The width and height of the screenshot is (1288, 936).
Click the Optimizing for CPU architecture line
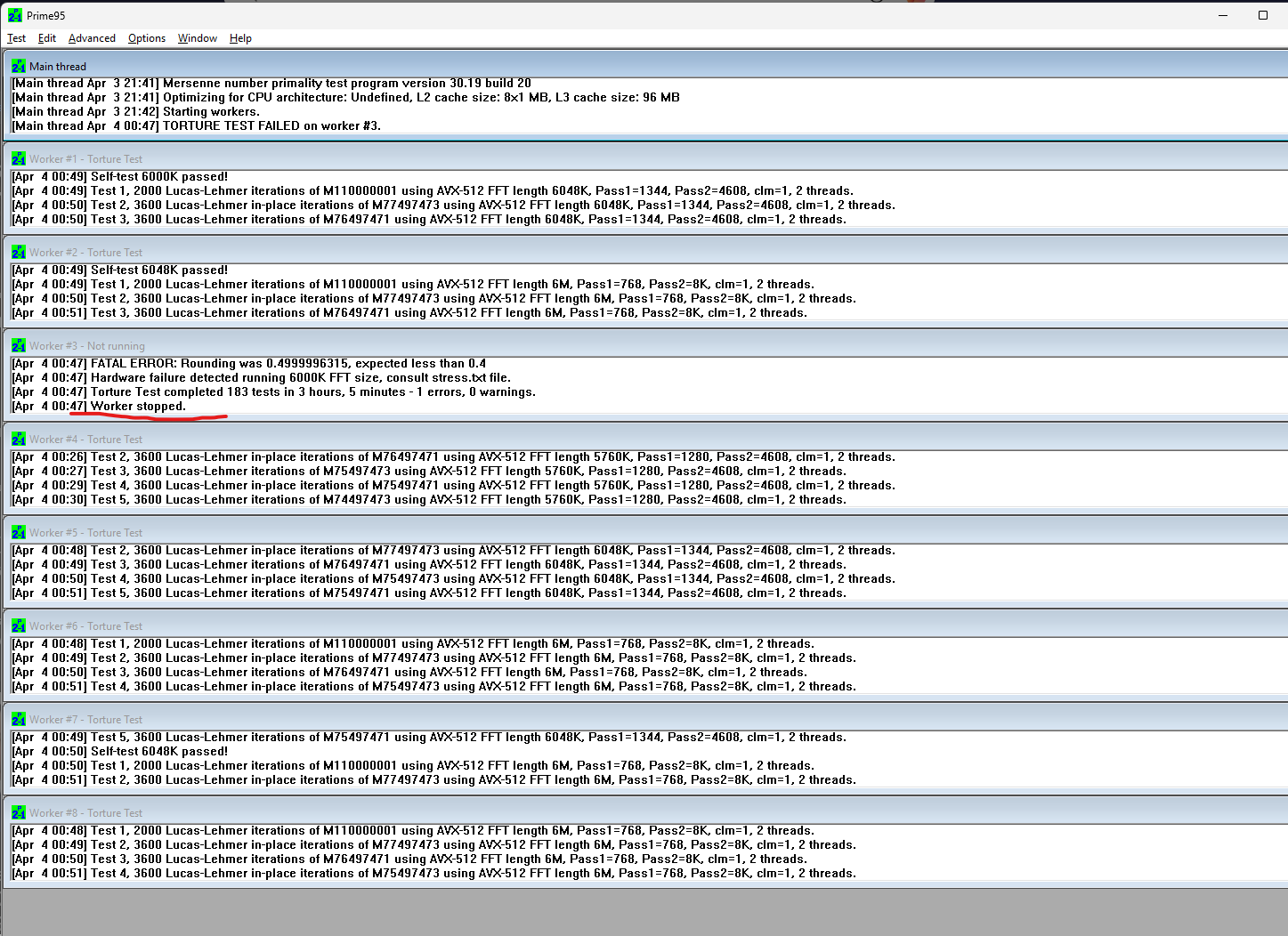point(345,98)
